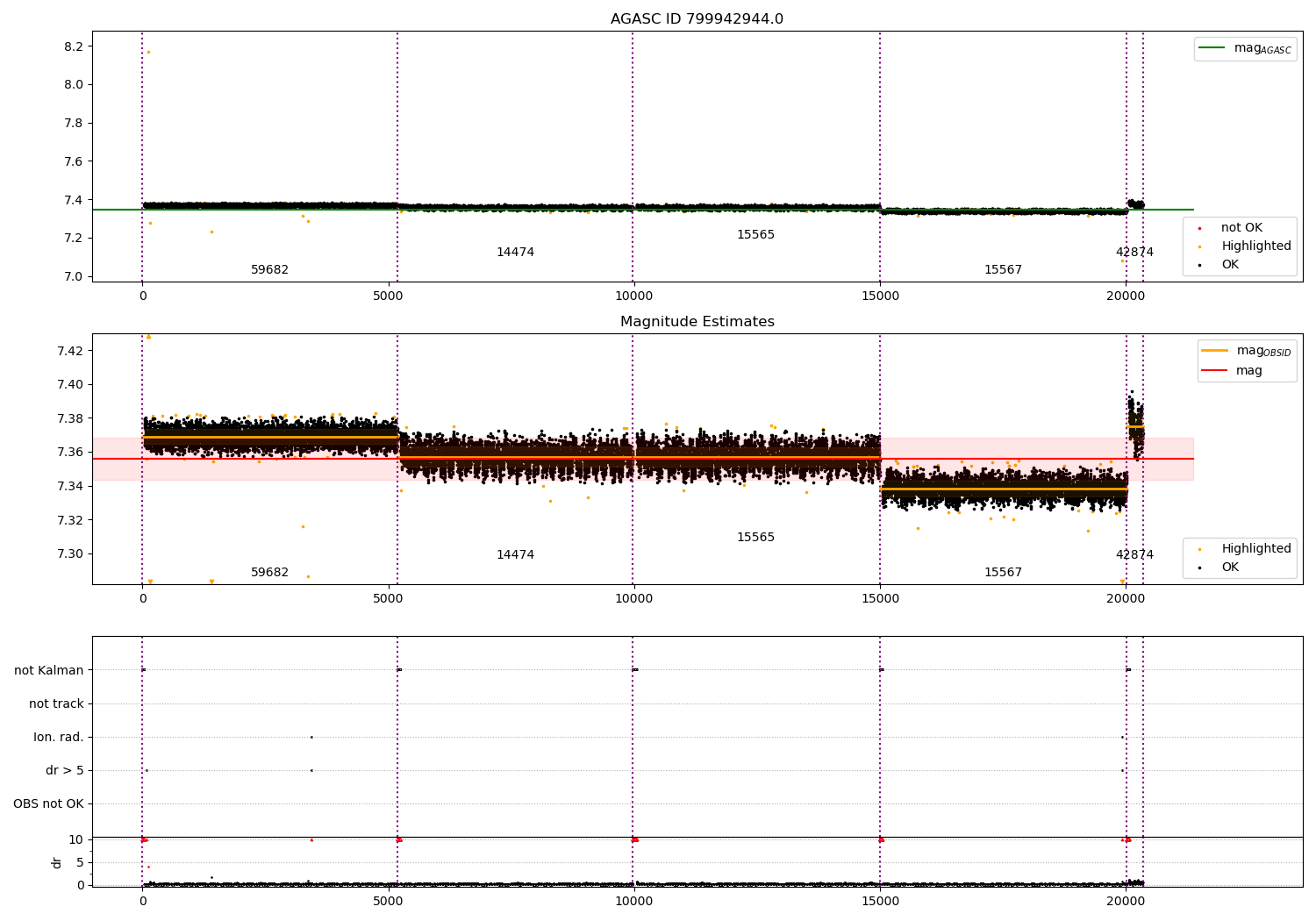Click the 'dr' axis label

(57, 862)
